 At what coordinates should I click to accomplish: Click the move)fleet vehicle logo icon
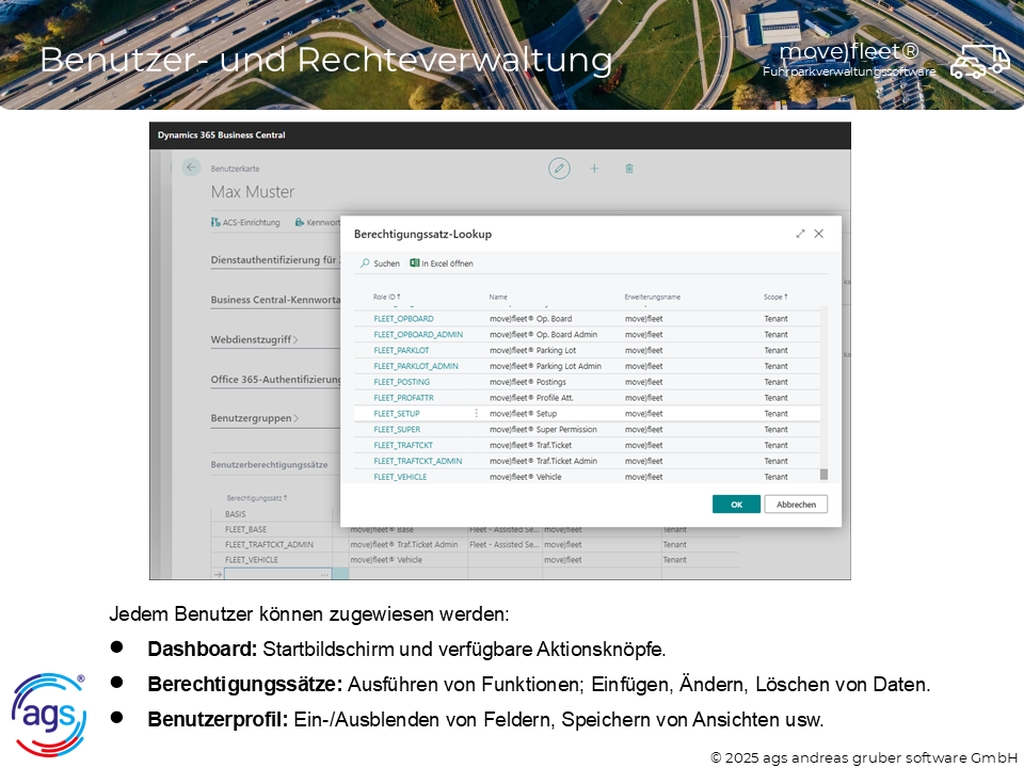tap(980, 61)
